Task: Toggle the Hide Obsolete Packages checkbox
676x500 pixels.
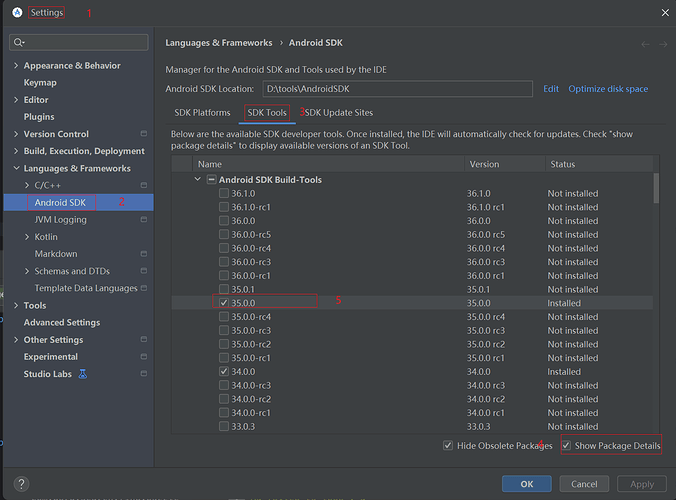Action: (448, 445)
